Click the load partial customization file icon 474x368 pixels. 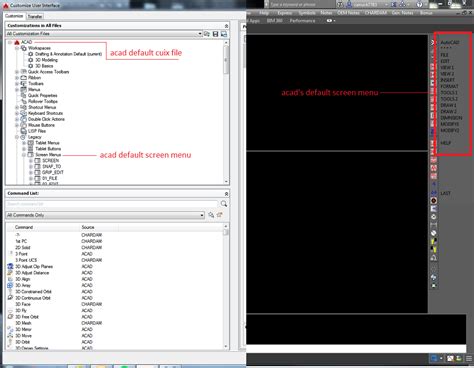coord(207,34)
